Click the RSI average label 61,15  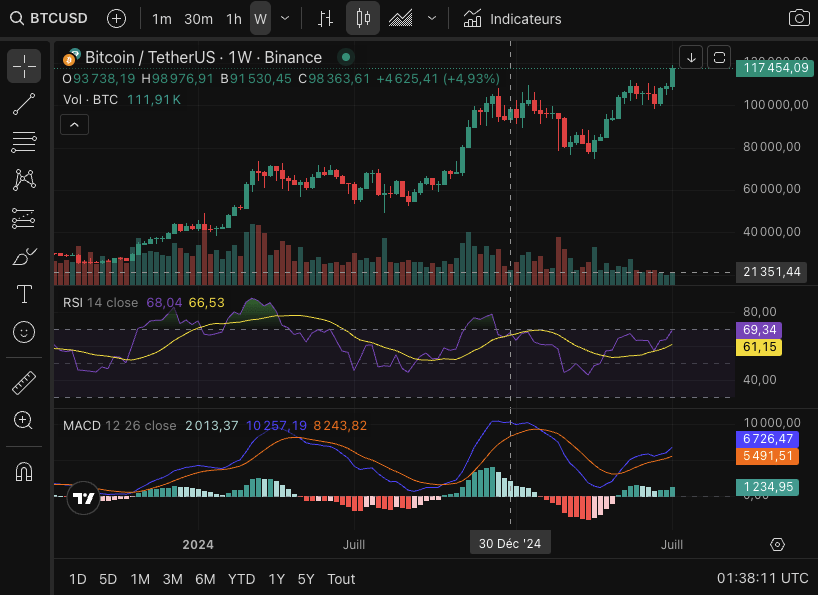tap(759, 347)
